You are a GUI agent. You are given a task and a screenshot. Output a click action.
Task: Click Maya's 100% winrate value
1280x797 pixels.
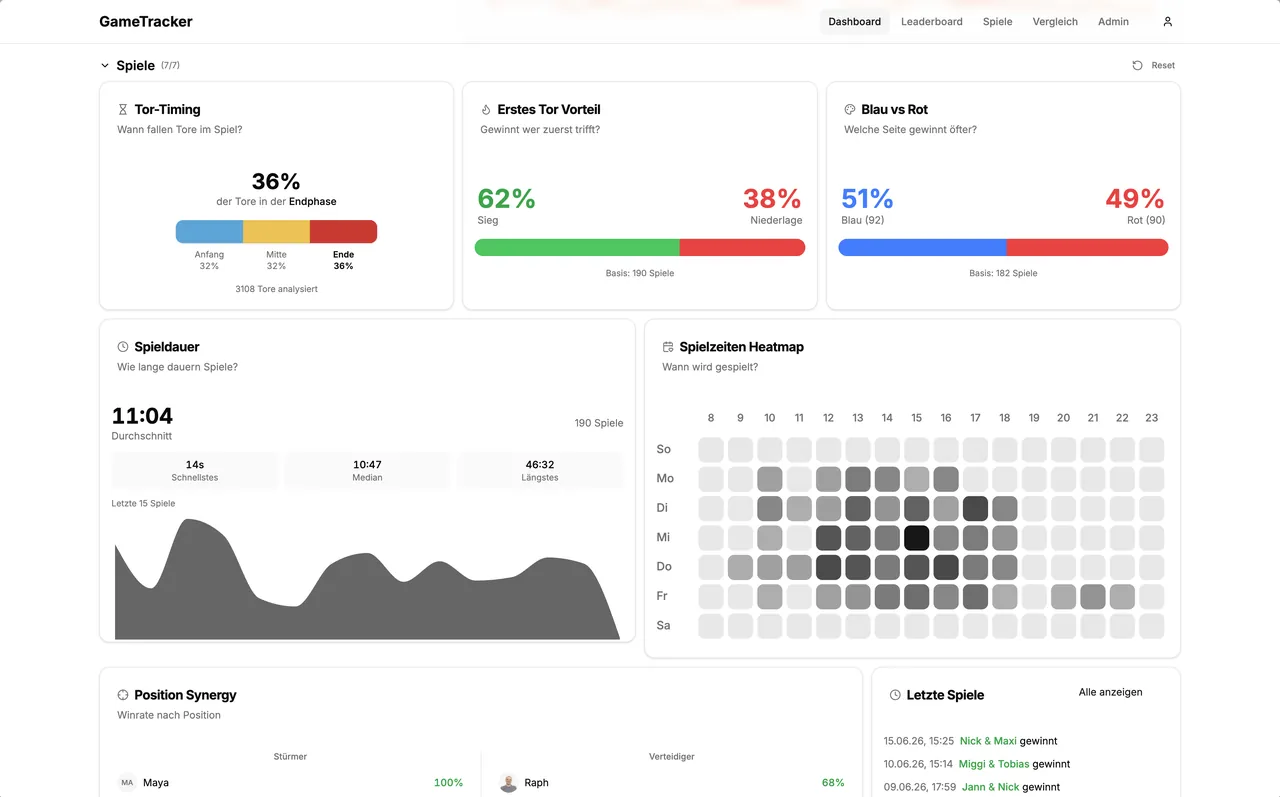[448, 783]
